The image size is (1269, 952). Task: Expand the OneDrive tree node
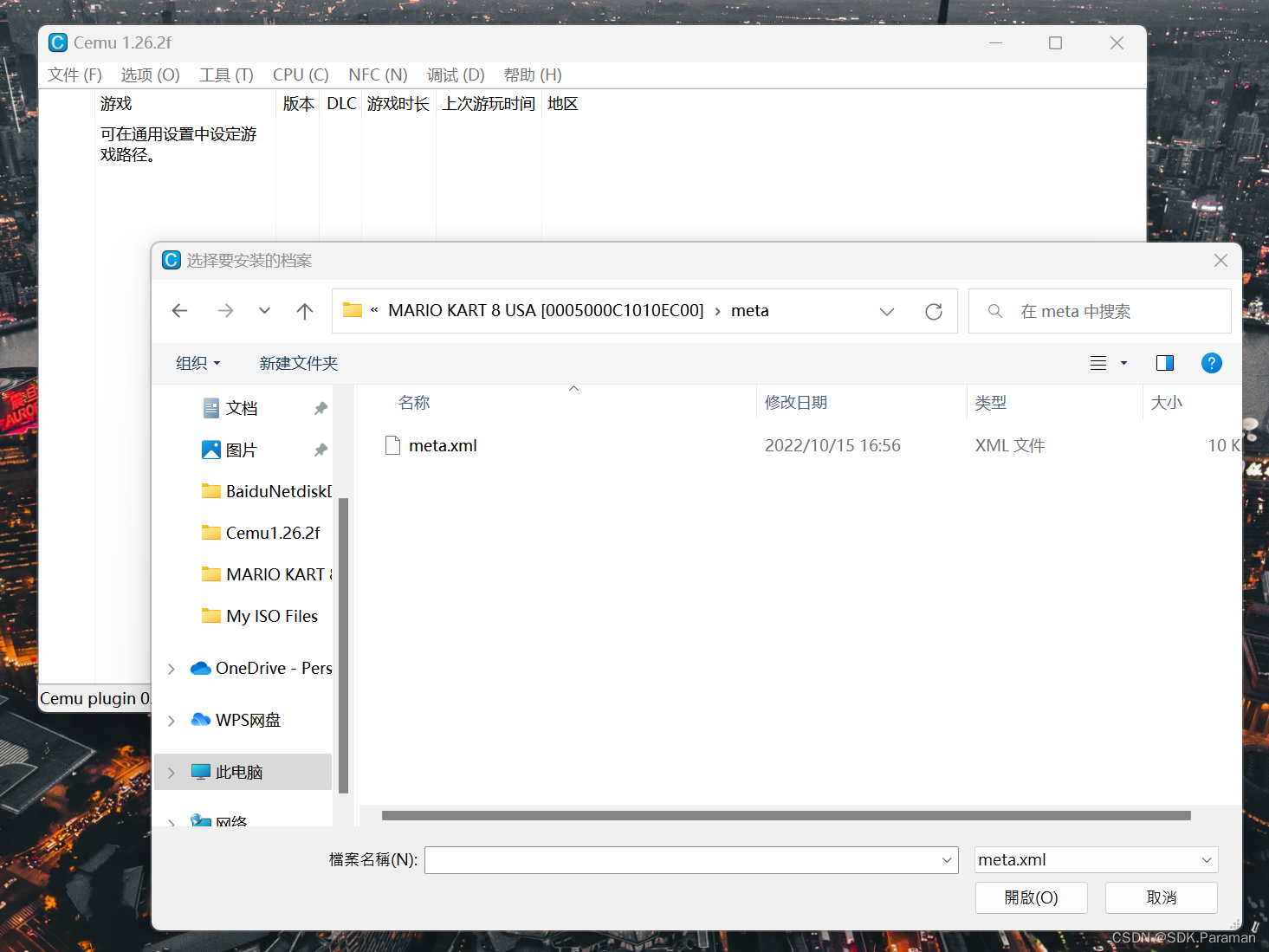click(x=172, y=669)
